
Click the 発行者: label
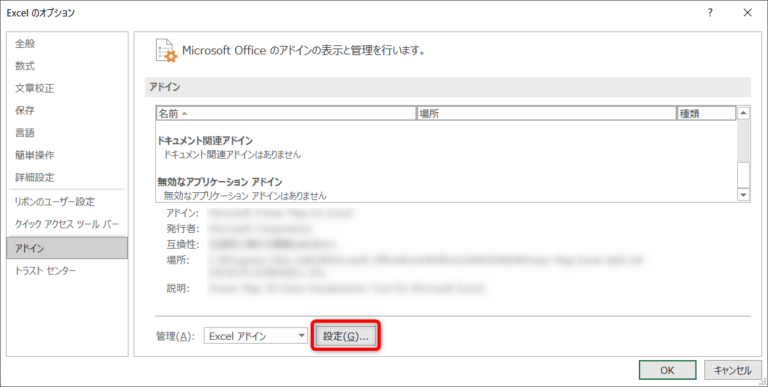[x=183, y=229]
